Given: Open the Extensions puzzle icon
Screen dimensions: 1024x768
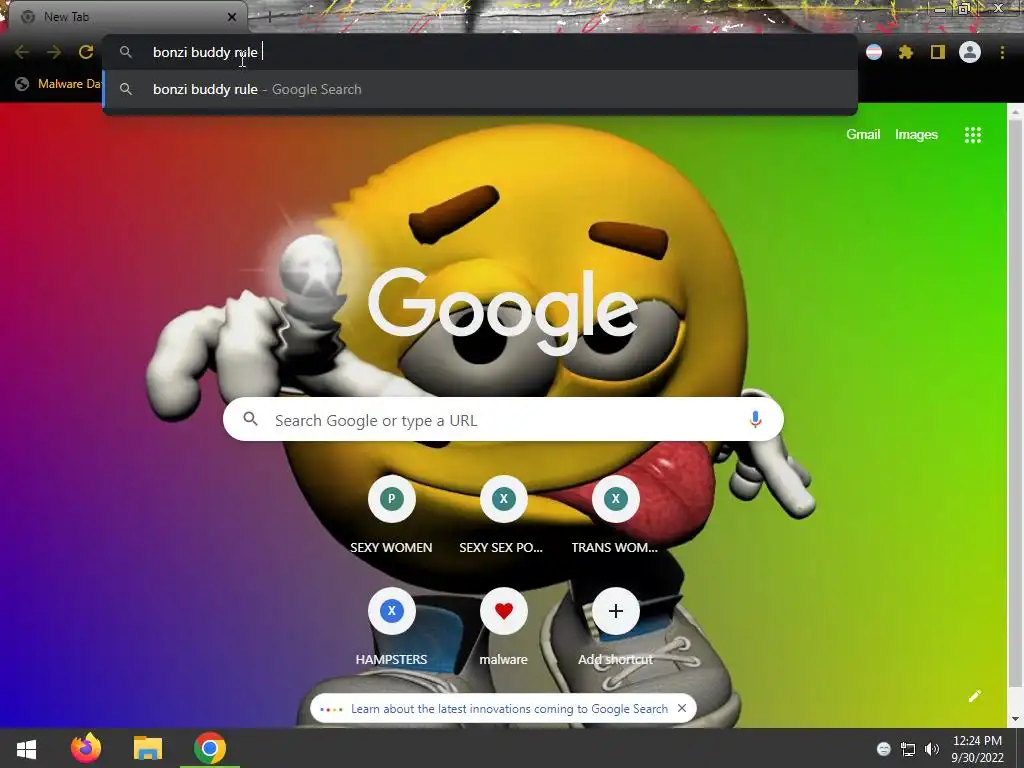Looking at the screenshot, I should 905,52.
